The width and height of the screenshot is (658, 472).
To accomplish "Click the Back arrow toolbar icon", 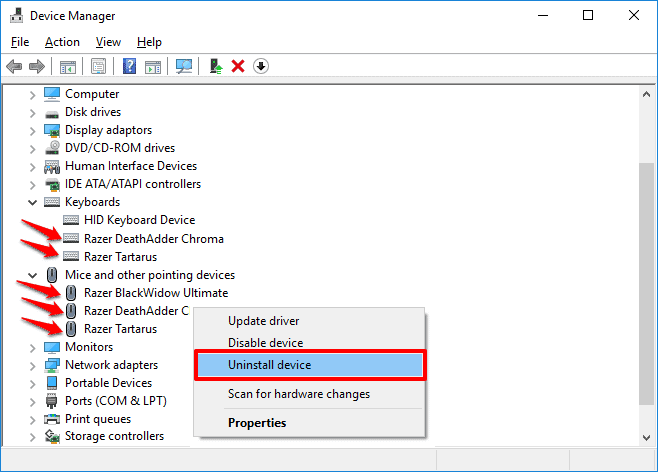I will click(14, 66).
